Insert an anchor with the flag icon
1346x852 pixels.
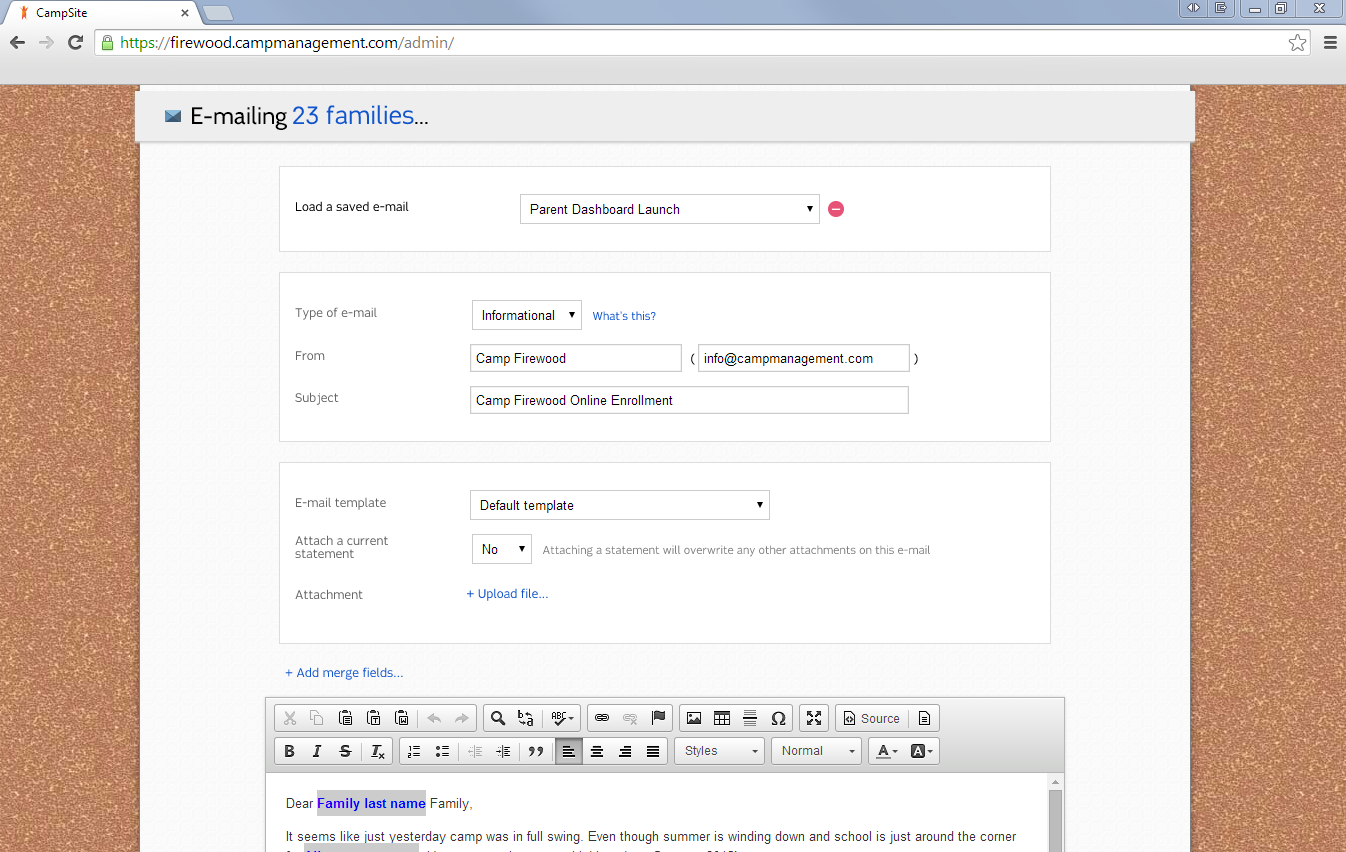click(658, 718)
